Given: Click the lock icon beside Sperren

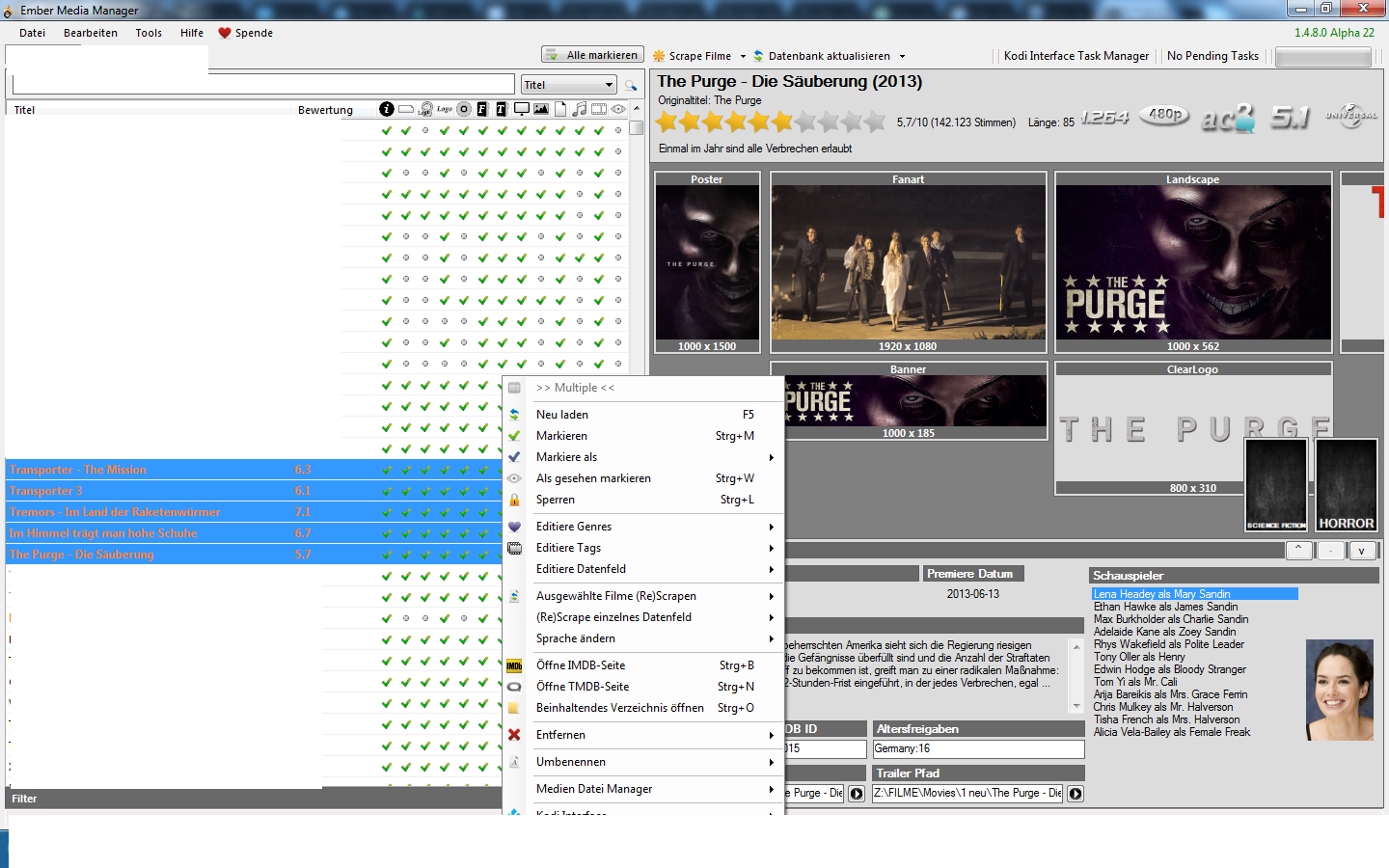Looking at the screenshot, I should pyautogui.click(x=514, y=500).
